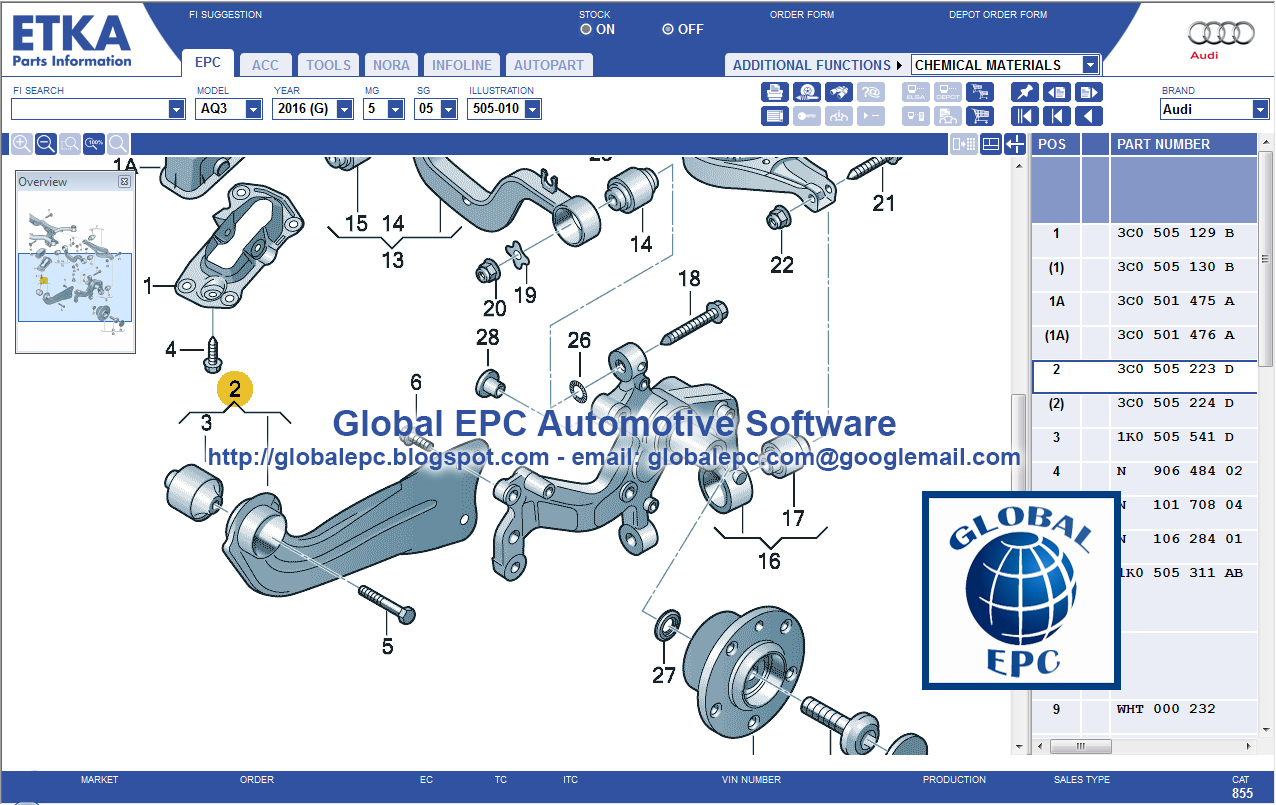Open the wheel and tire function icon
Screen dimensions: 1276x805
tap(807, 92)
